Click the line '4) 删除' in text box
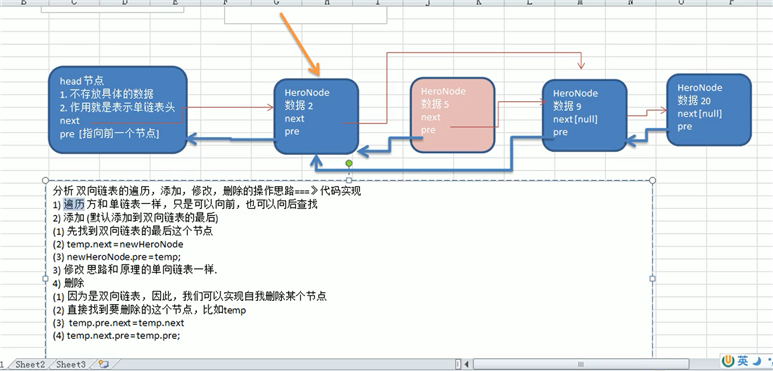This screenshot has height=371, width=773. pyautogui.click(x=69, y=283)
